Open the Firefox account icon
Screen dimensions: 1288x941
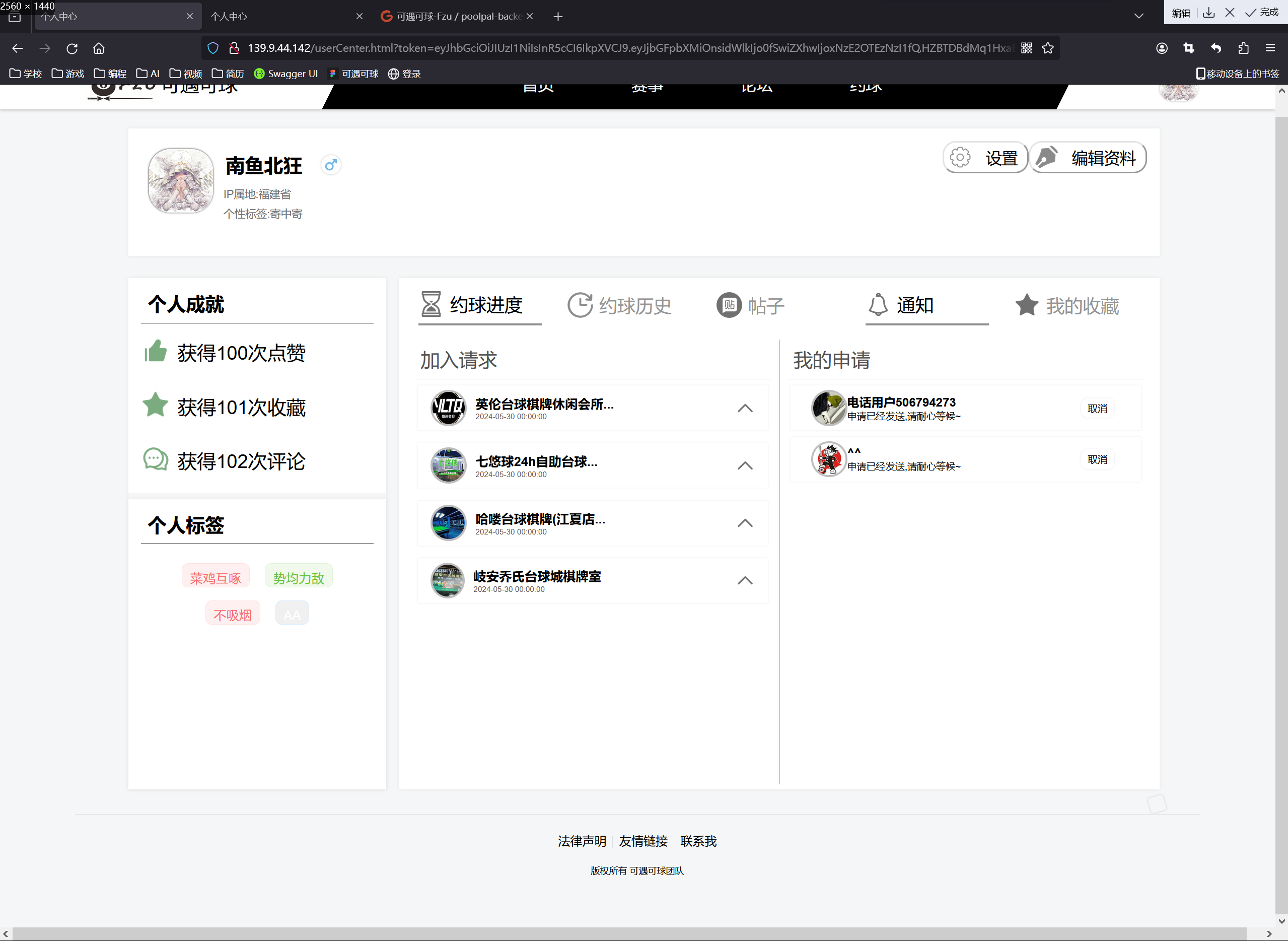click(1162, 48)
